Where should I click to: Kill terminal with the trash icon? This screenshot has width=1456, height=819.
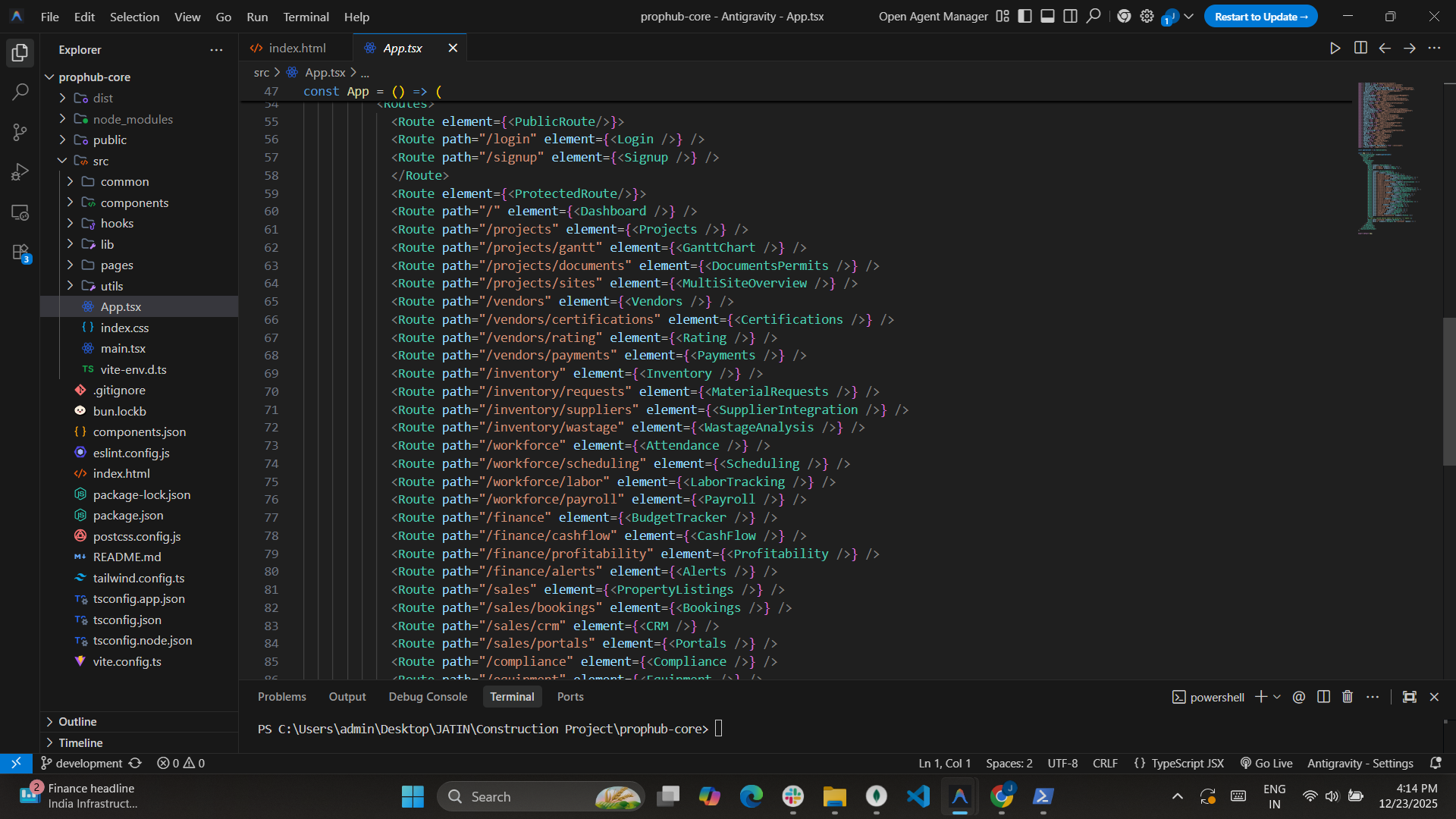click(x=1348, y=697)
